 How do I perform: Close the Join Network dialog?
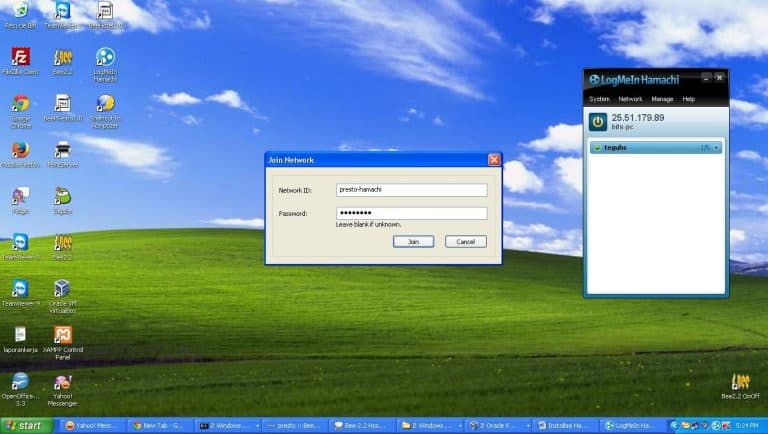coord(493,159)
